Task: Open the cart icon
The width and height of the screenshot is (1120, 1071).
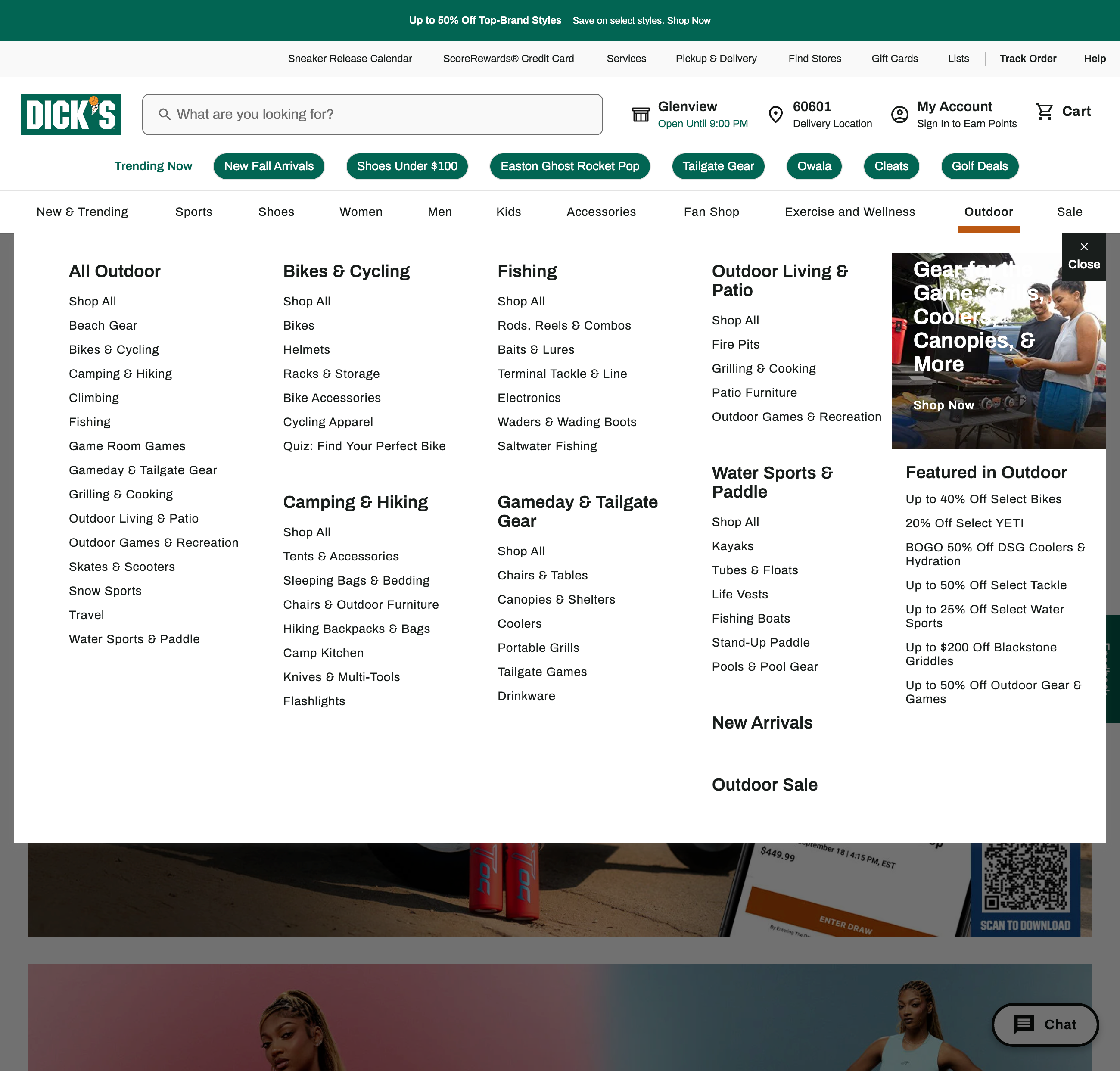Action: 1045,112
